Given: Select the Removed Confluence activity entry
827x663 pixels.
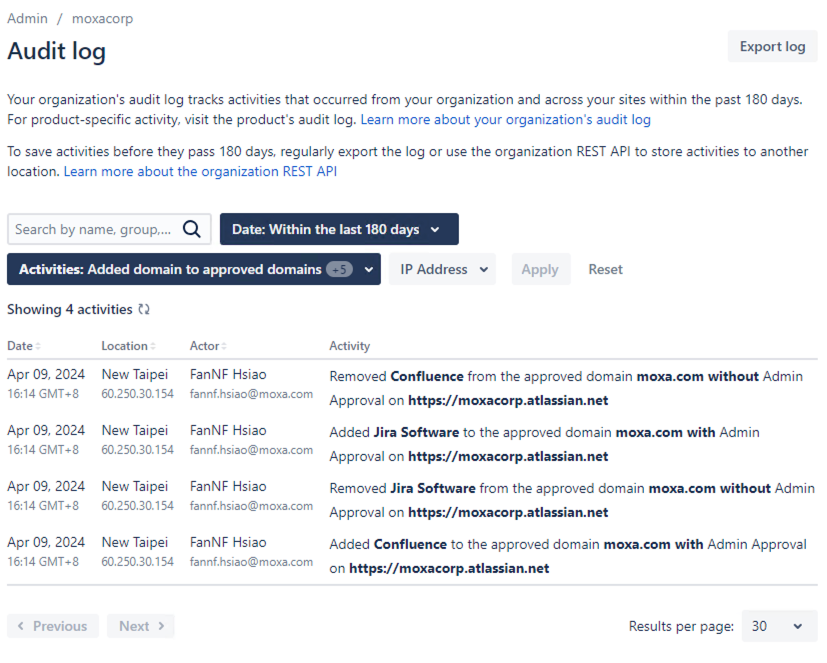Looking at the screenshot, I should pos(412,388).
